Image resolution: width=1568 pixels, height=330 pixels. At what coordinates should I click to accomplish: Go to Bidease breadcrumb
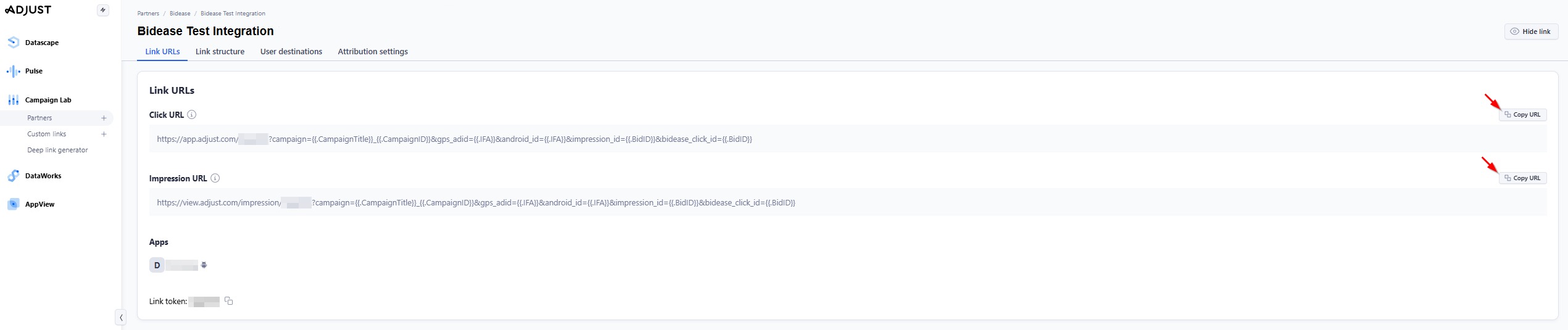click(180, 13)
